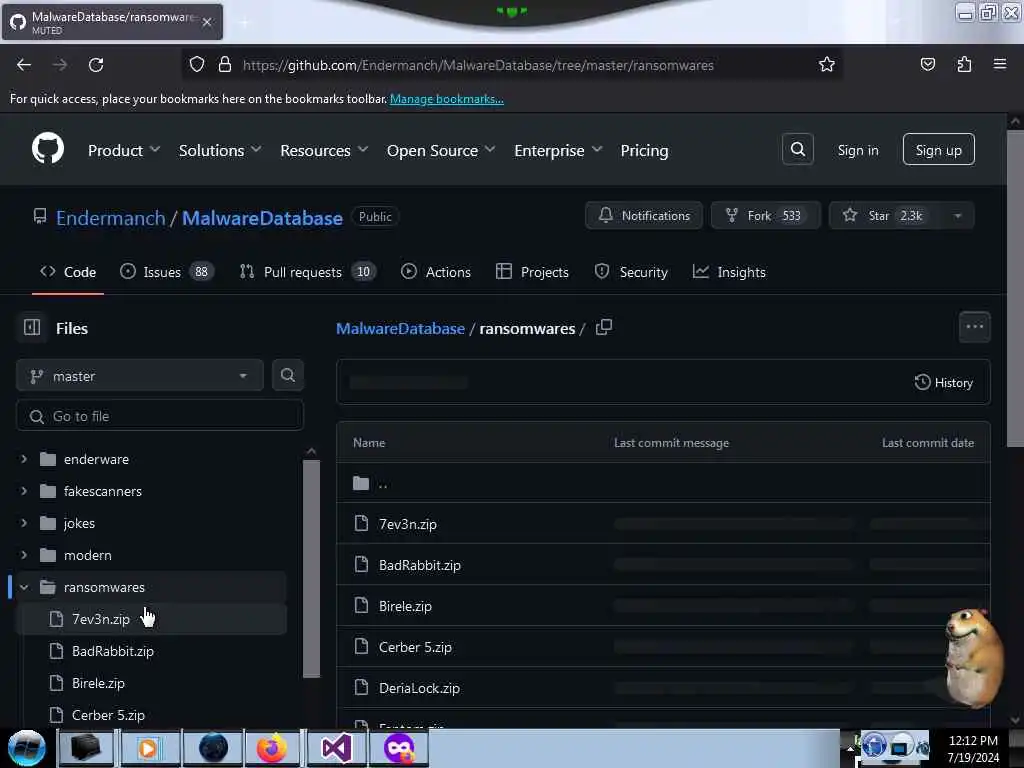The height and width of the screenshot is (768, 1024).
Task: Click the Save to Pocket icon
Action: coord(927,64)
